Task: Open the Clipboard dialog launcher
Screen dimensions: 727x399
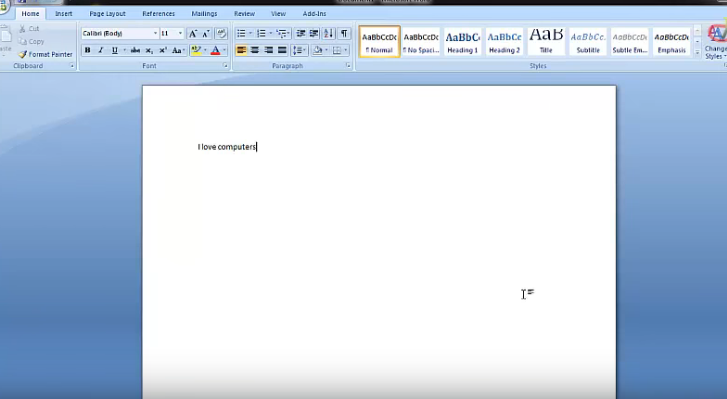Action: (x=72, y=66)
